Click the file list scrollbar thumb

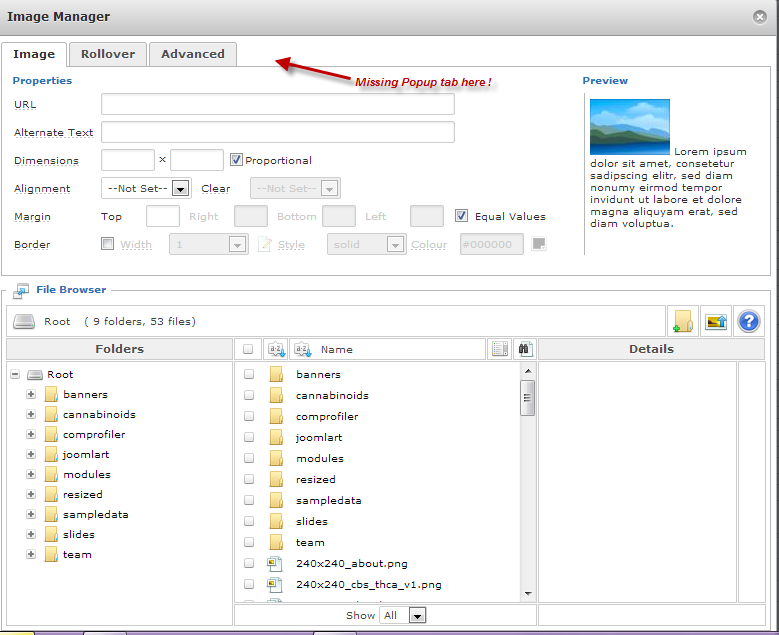pyautogui.click(x=527, y=397)
